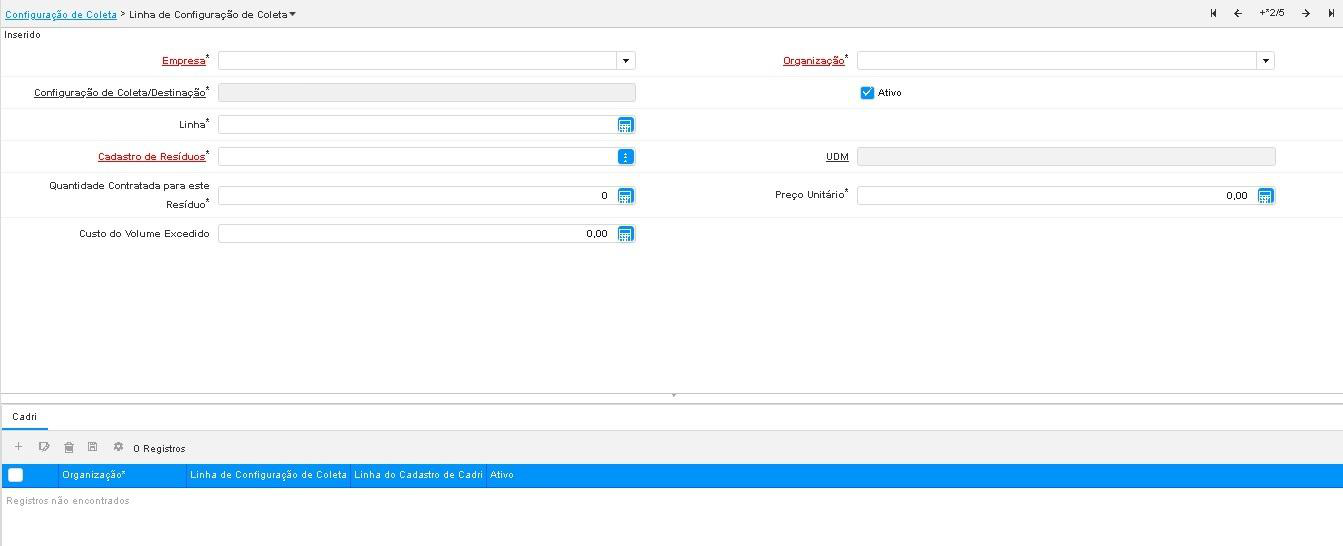This screenshot has height=546, width=1343.
Task: Click the Empresa field label link
Action: tap(183, 61)
